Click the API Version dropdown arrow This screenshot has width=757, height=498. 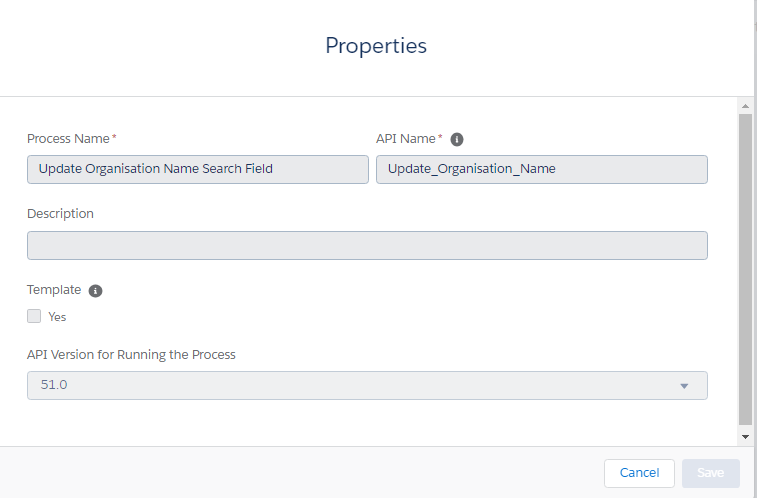pyautogui.click(x=684, y=386)
